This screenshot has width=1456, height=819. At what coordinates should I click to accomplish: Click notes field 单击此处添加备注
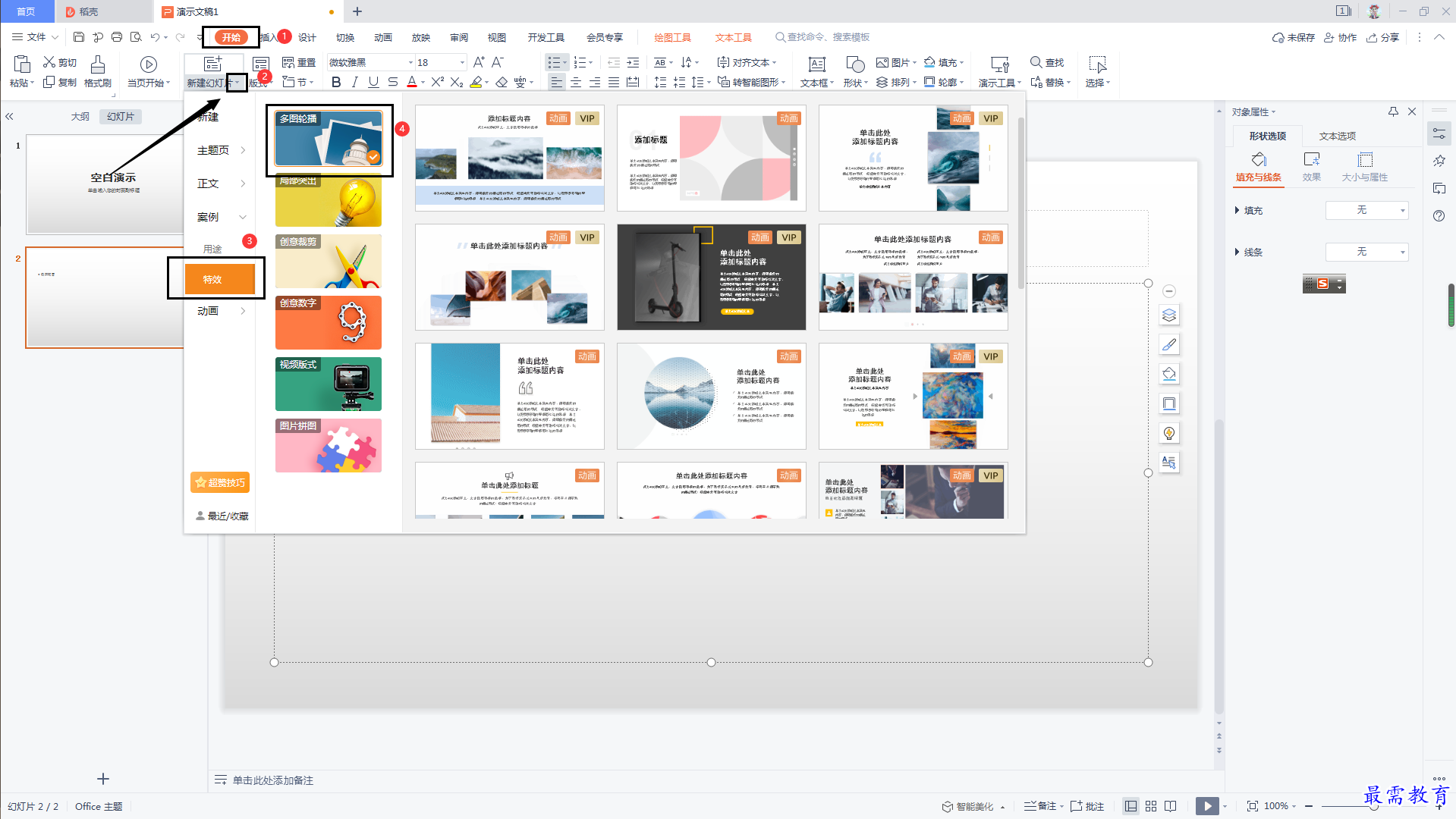(x=273, y=780)
